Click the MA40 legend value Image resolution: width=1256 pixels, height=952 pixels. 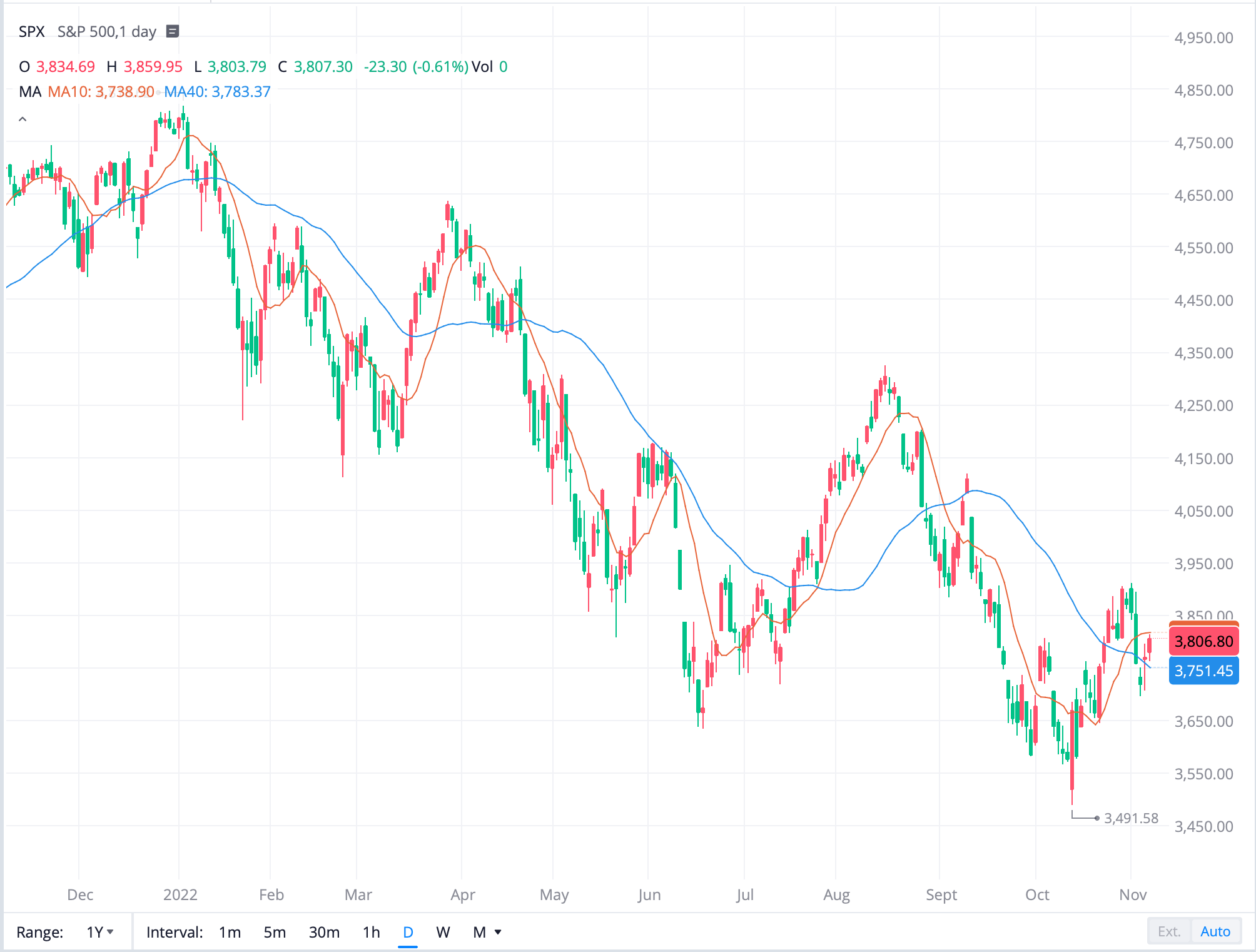click(x=217, y=91)
